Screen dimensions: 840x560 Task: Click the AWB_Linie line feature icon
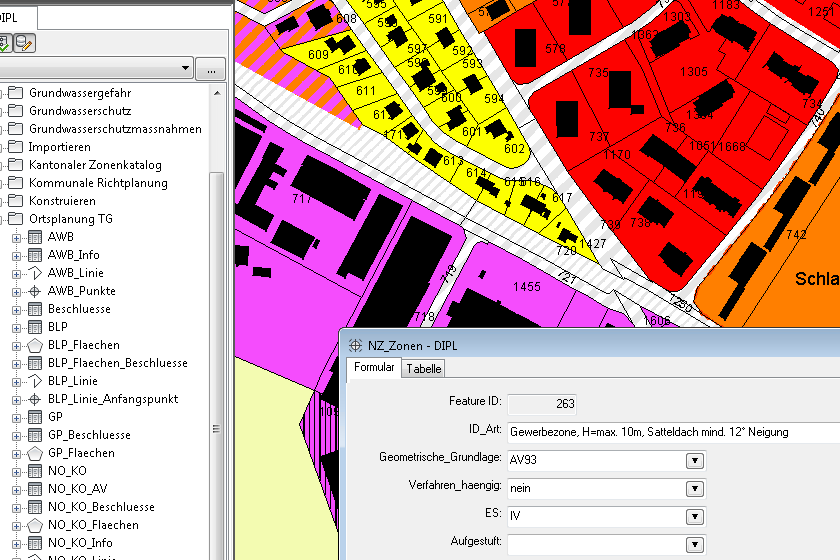pos(34,273)
